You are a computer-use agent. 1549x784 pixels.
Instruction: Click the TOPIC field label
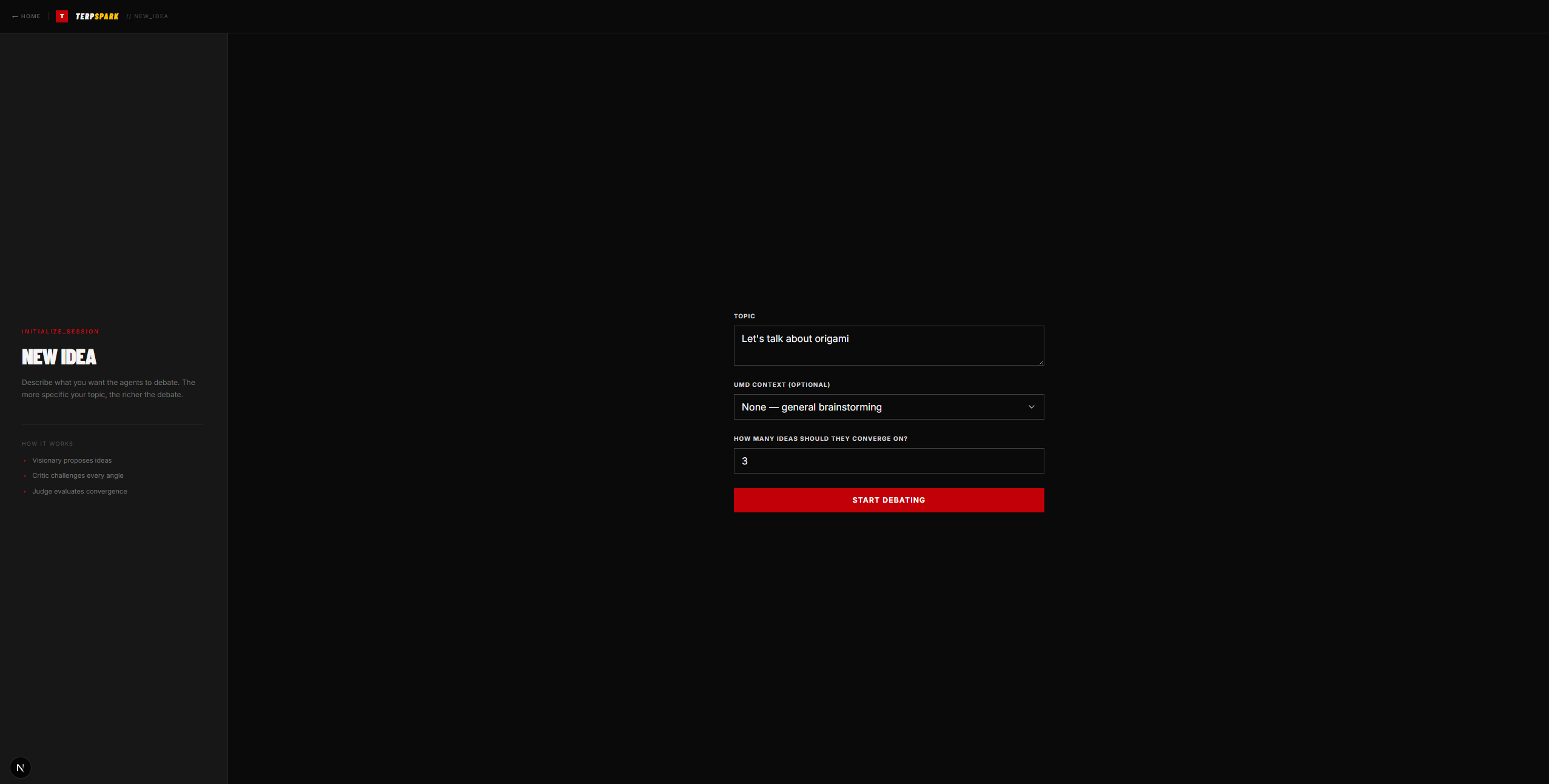click(x=744, y=316)
